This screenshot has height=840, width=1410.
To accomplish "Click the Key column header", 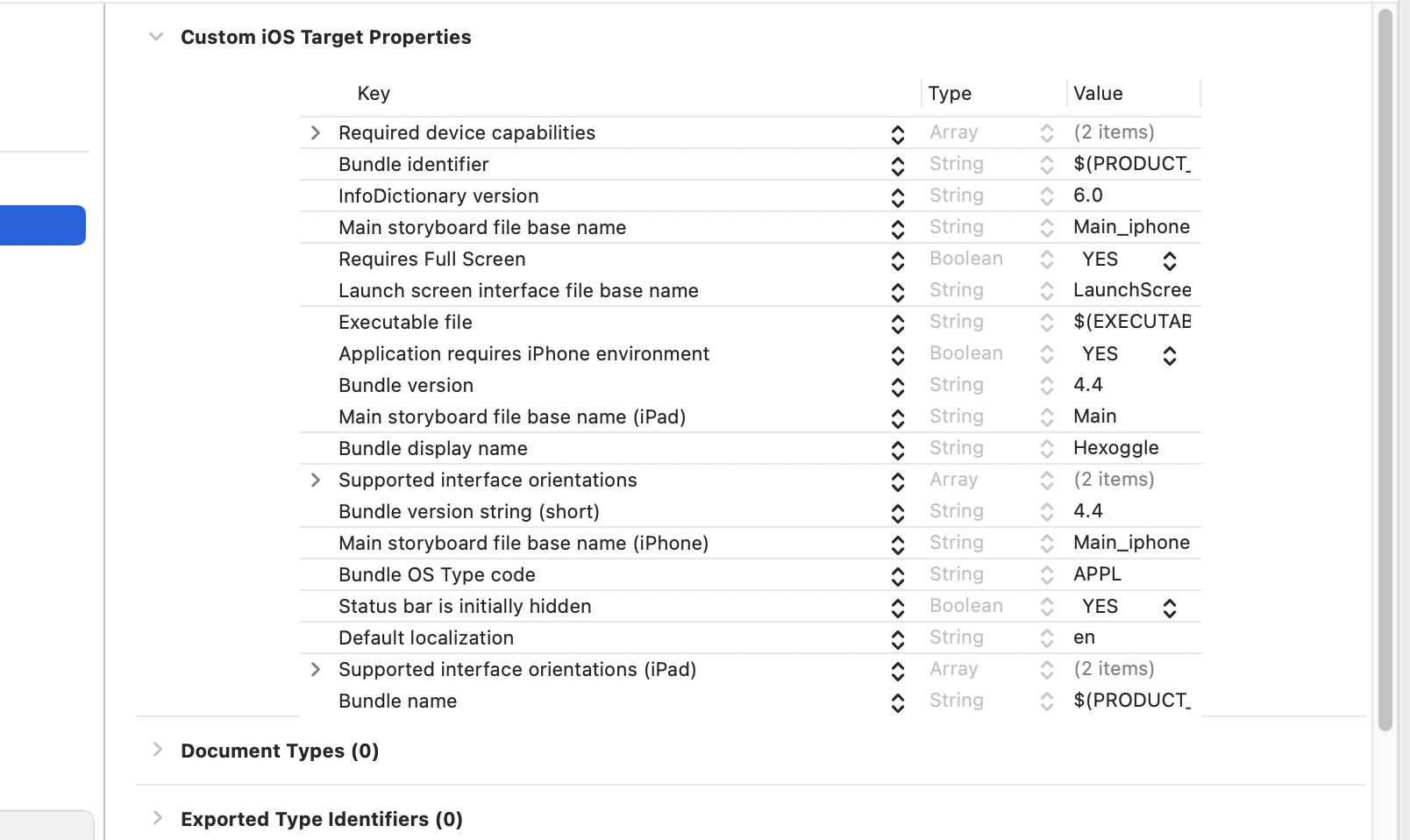I will tap(374, 93).
